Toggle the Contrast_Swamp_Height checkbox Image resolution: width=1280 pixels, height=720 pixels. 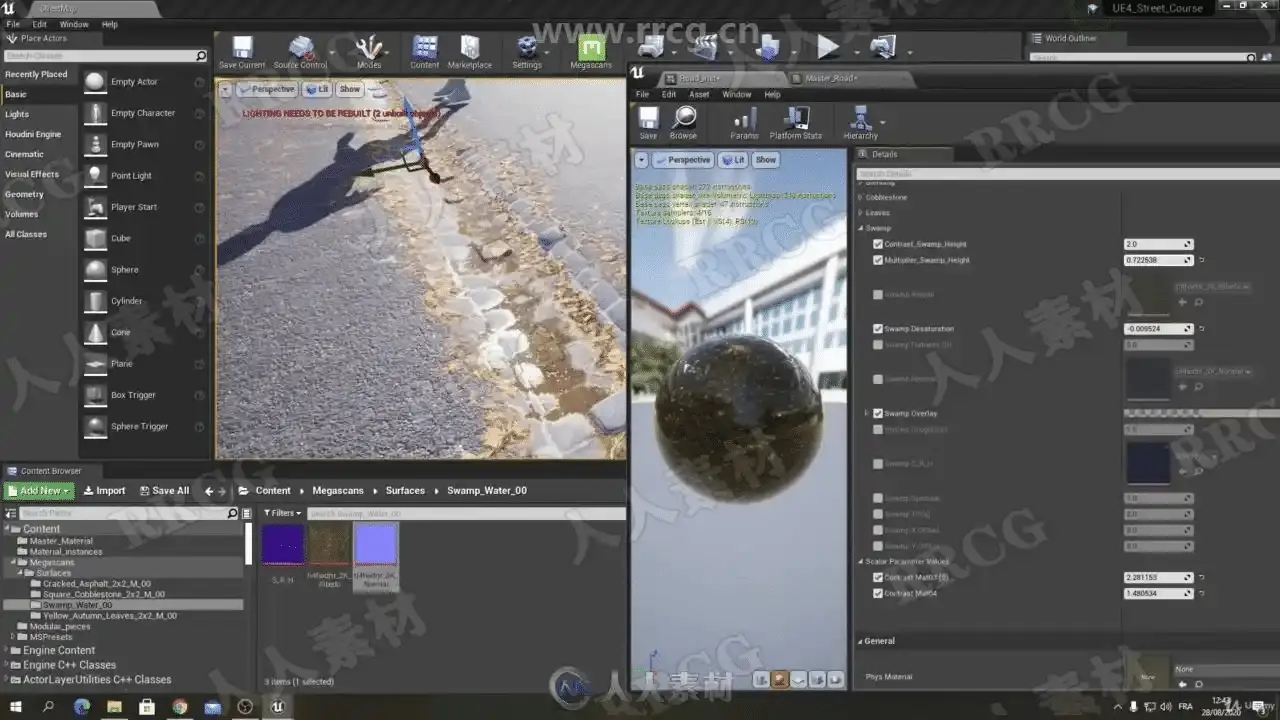(878, 244)
